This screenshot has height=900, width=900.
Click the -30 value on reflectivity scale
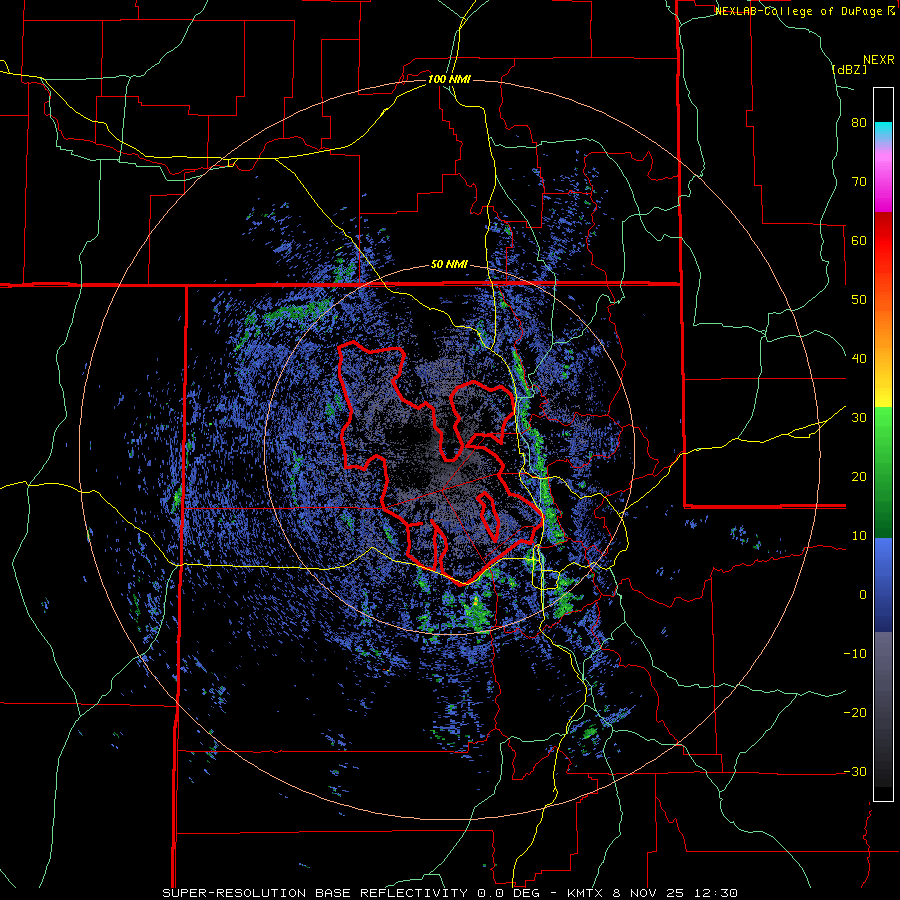pos(855,771)
